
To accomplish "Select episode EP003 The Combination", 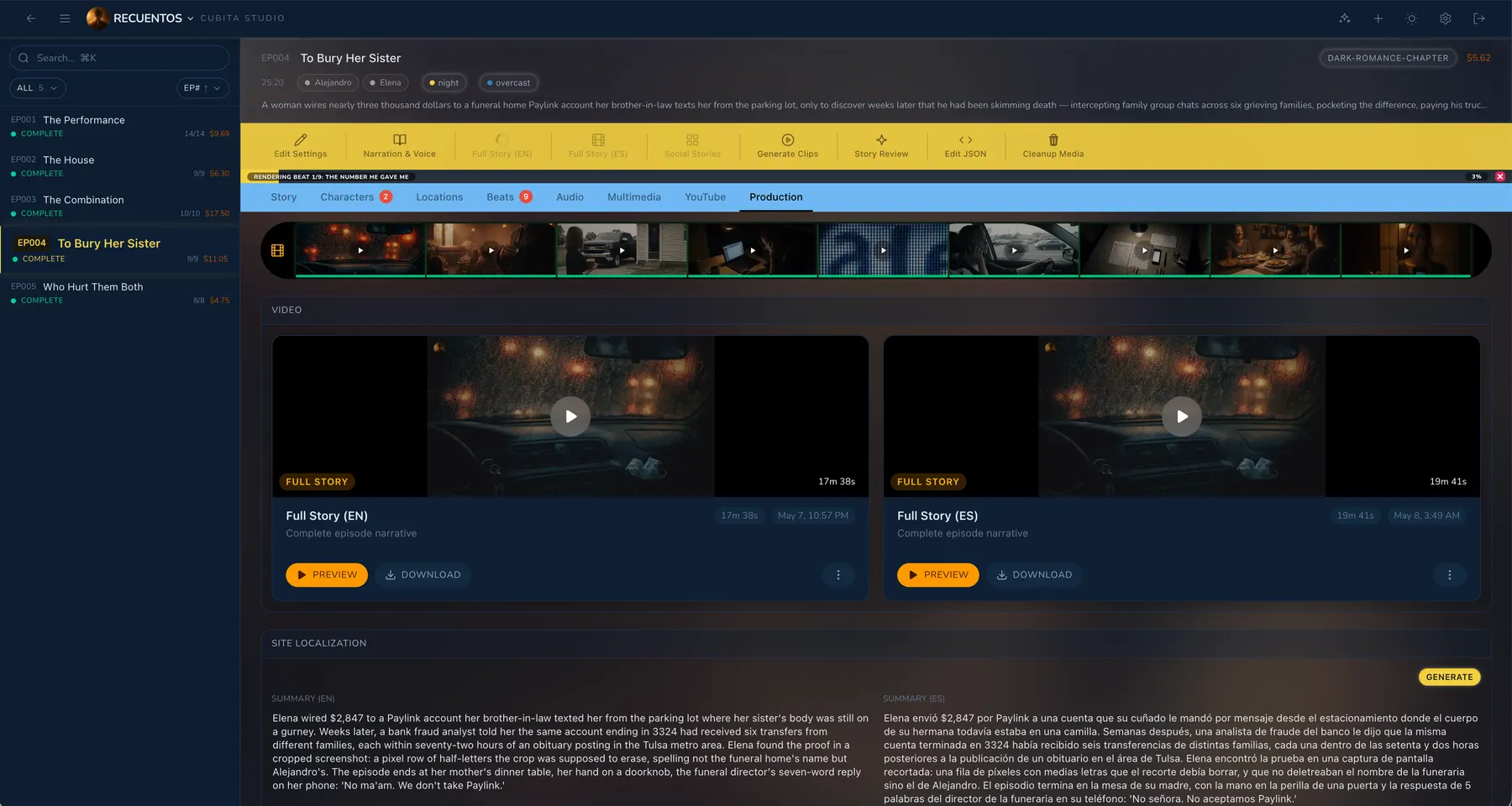I will (x=120, y=206).
